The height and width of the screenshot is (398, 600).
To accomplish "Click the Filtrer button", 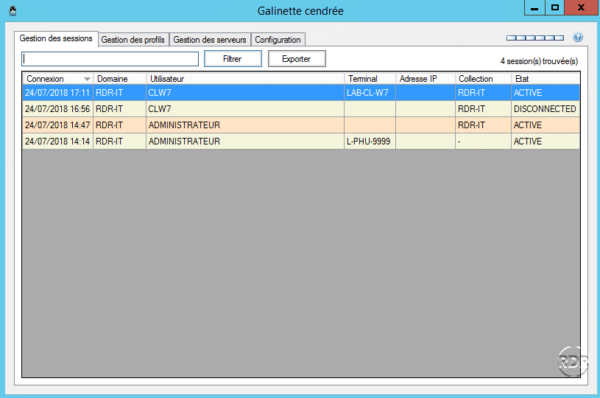I will pyautogui.click(x=233, y=59).
